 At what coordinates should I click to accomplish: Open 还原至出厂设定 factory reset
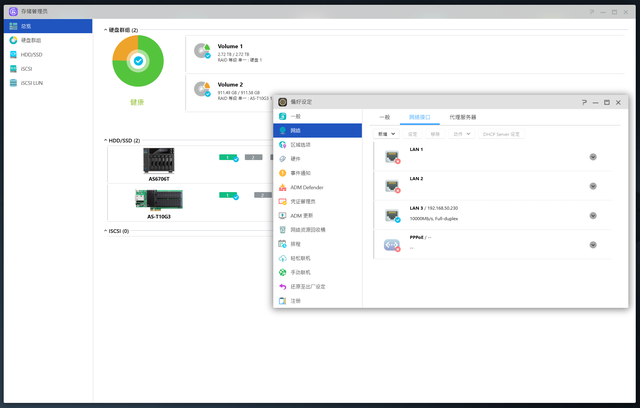[308, 286]
